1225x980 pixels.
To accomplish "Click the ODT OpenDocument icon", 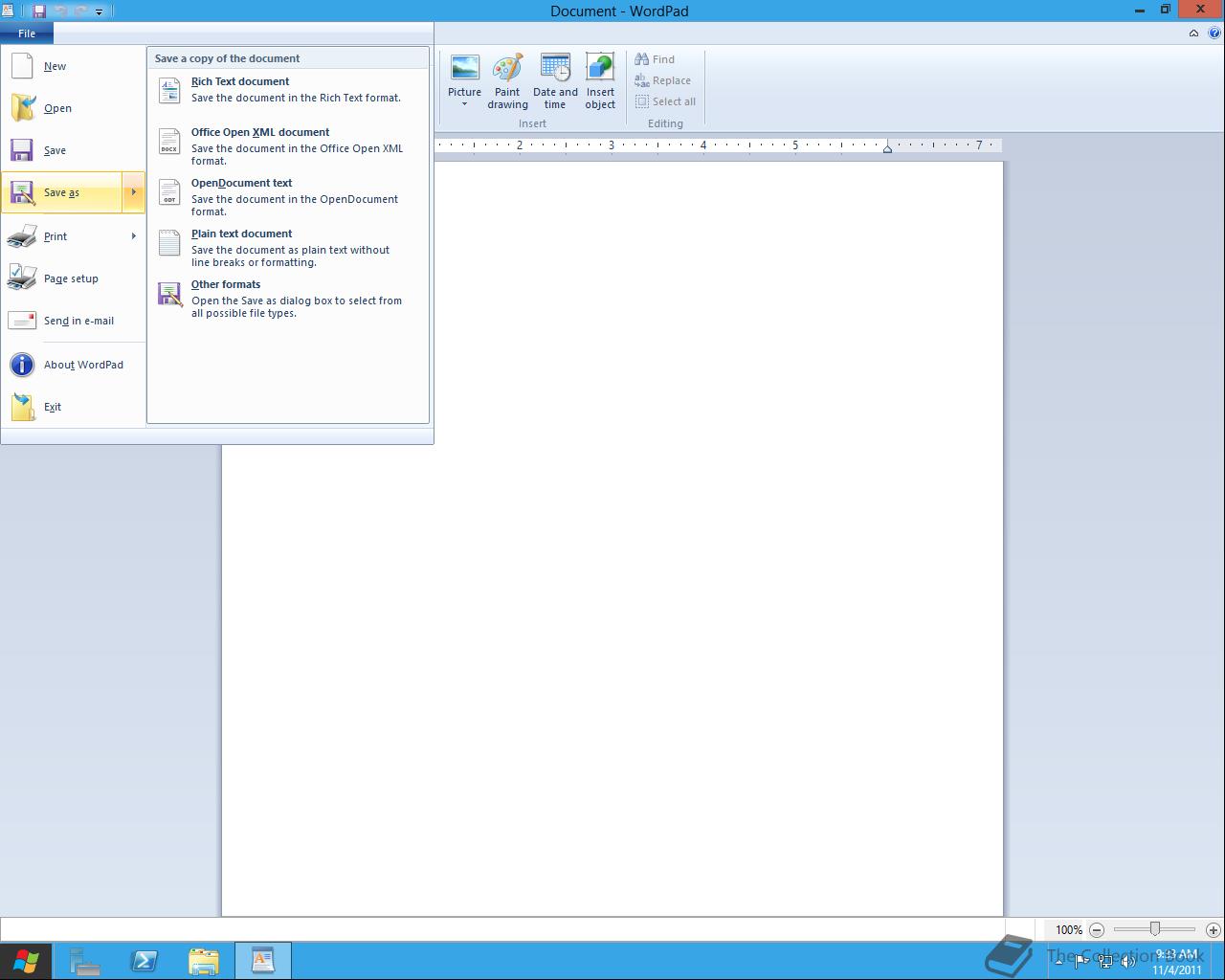I will click(169, 191).
